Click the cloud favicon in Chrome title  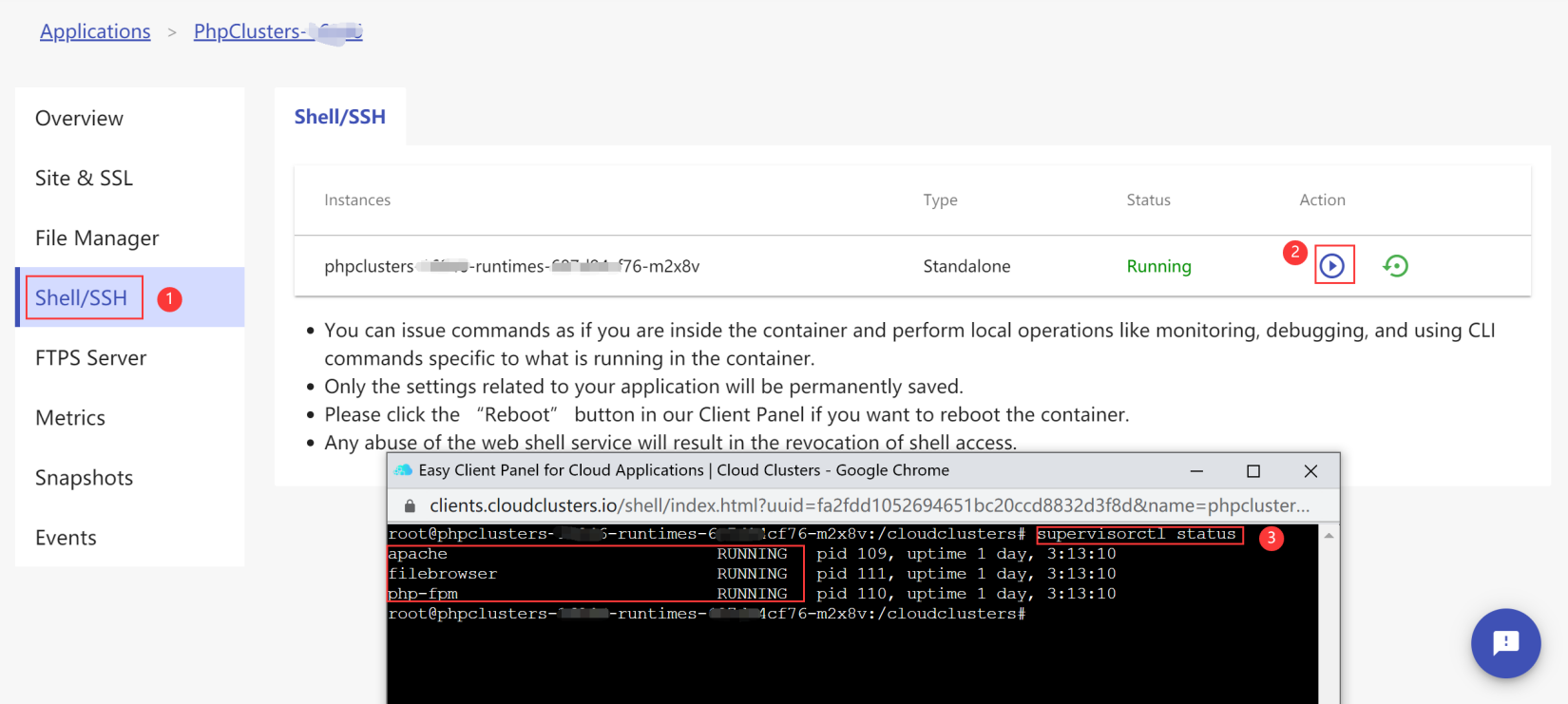tap(403, 470)
